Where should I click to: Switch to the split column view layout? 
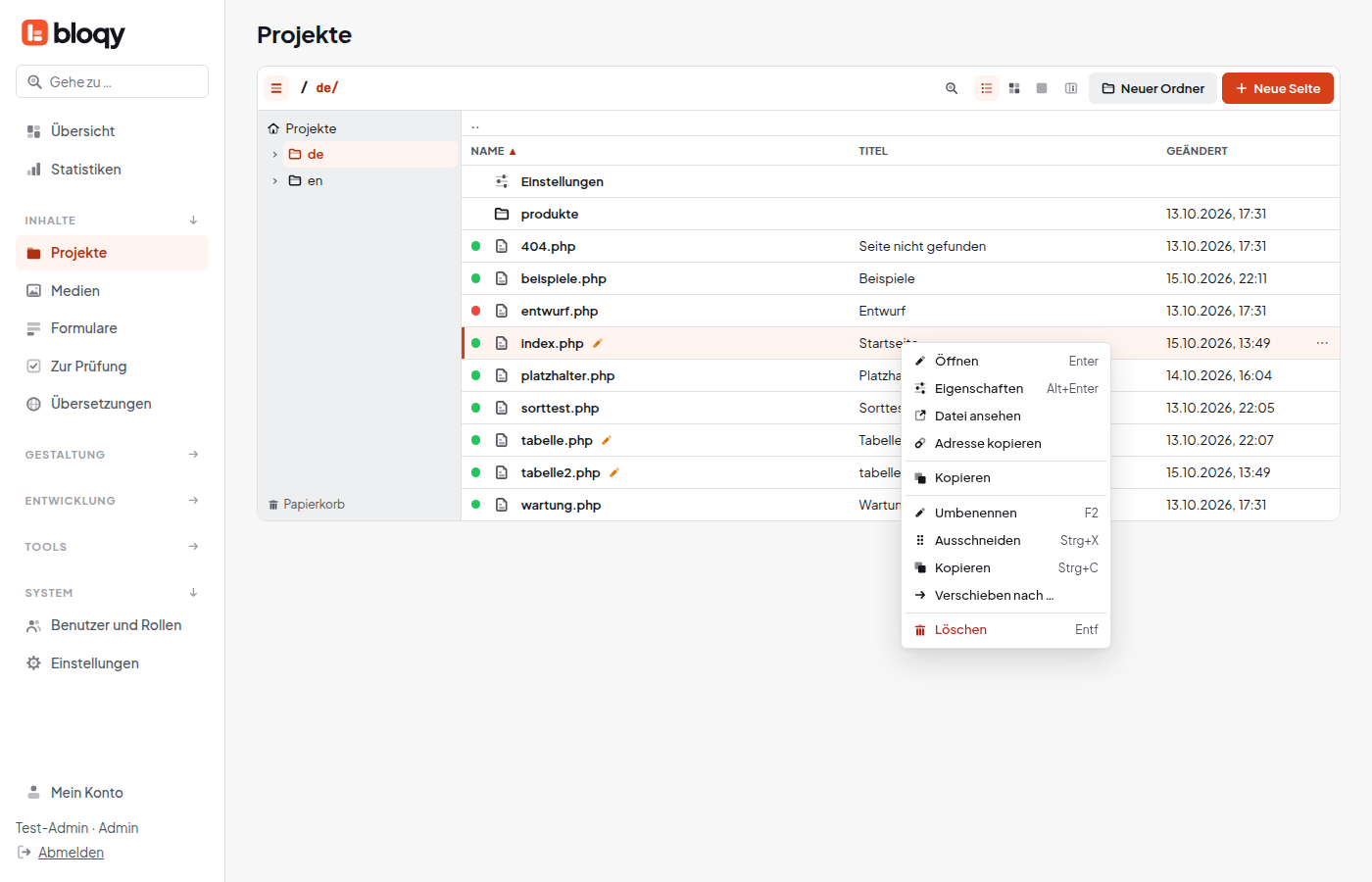[x=1071, y=88]
